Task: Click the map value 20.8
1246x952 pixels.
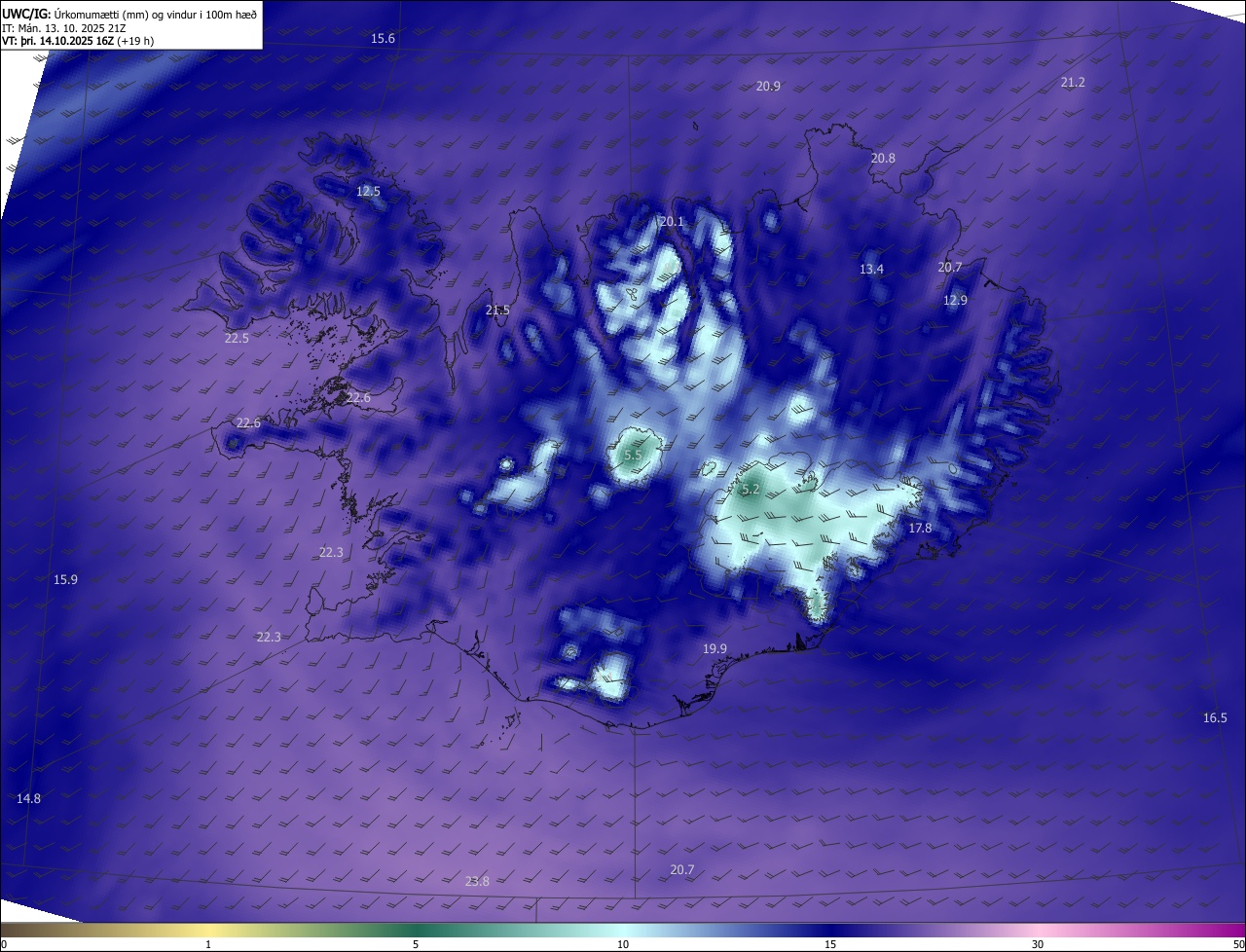Action: [883, 158]
